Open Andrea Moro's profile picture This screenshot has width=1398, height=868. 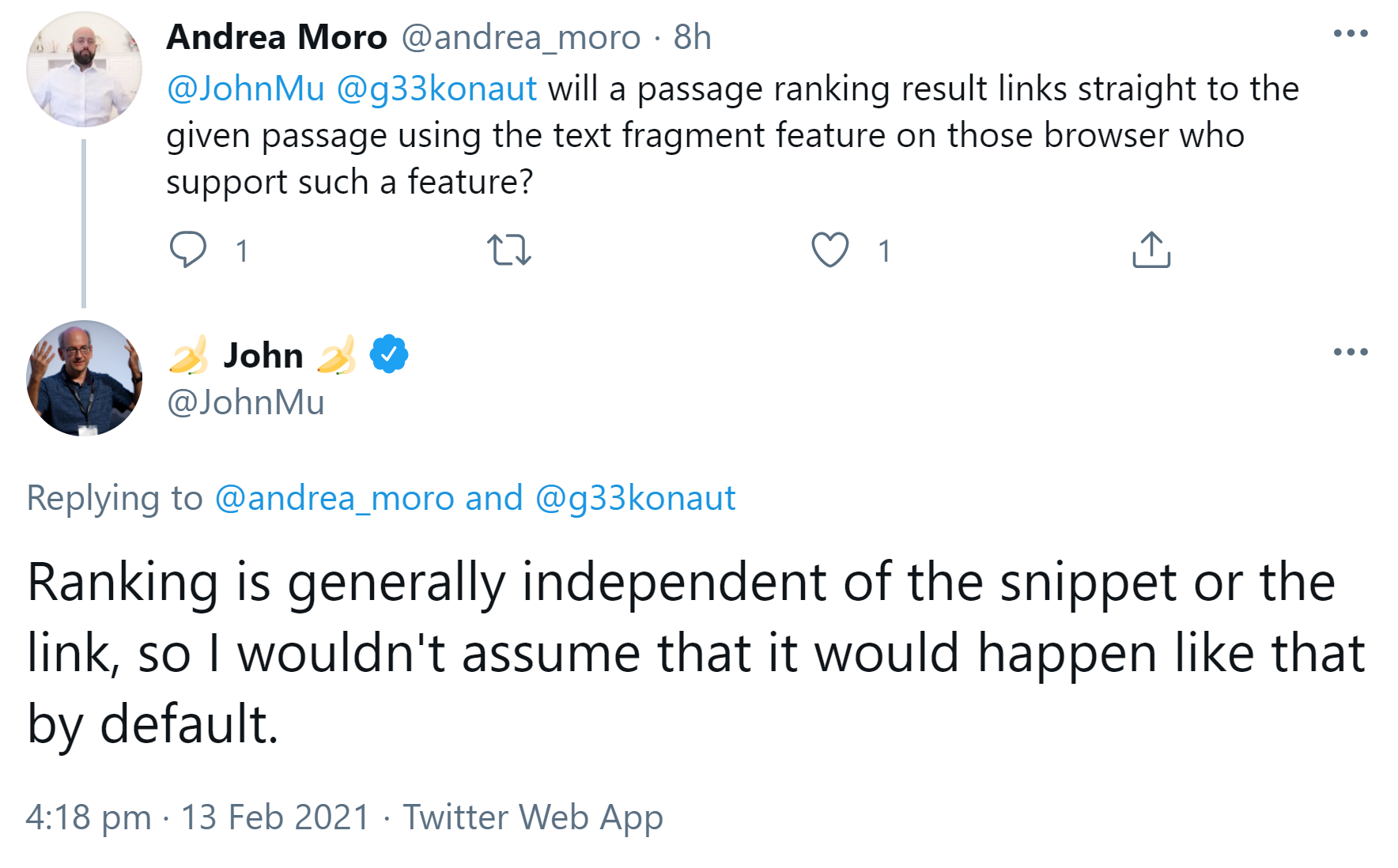point(83,67)
